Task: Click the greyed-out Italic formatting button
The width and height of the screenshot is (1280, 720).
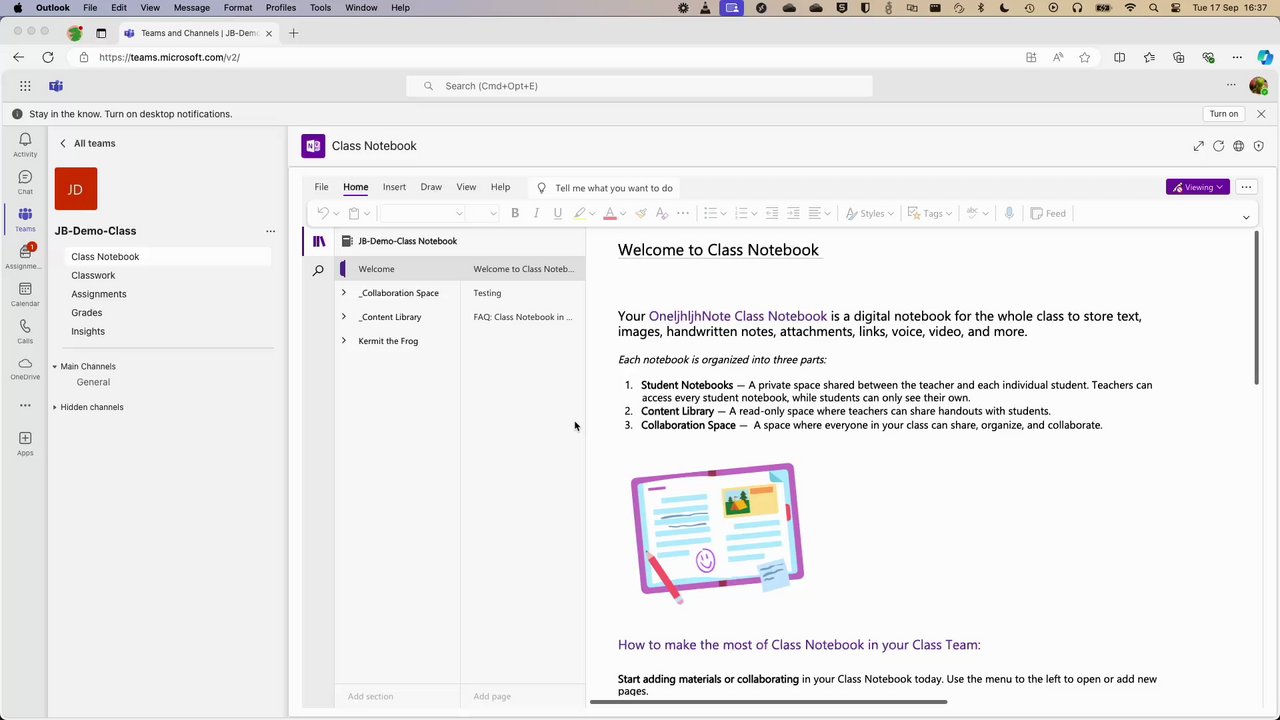Action: pyautogui.click(x=536, y=213)
